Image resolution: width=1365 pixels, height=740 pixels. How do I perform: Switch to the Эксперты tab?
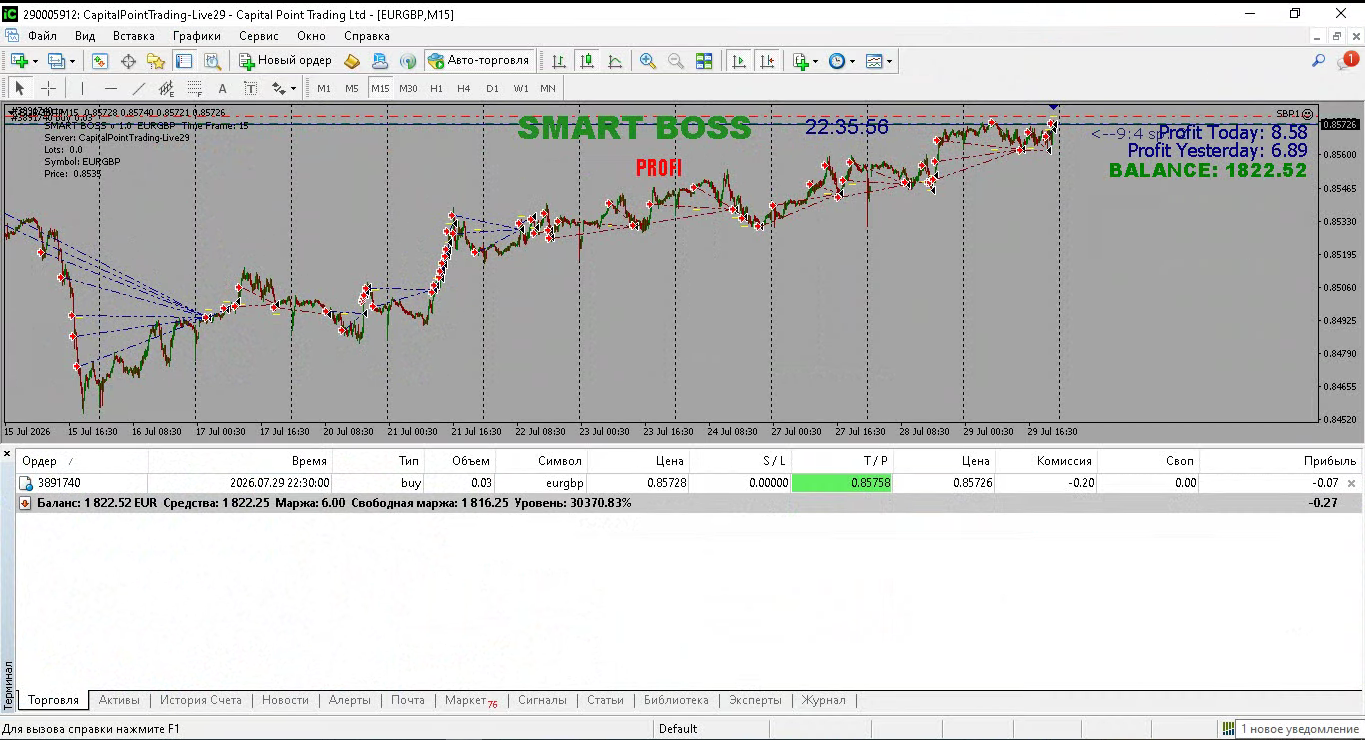755,700
